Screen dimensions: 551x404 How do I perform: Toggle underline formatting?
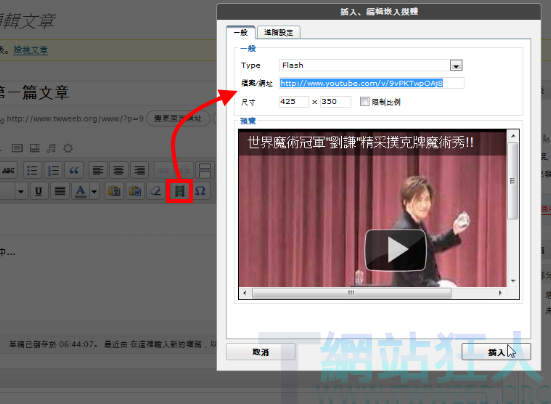coord(39,191)
